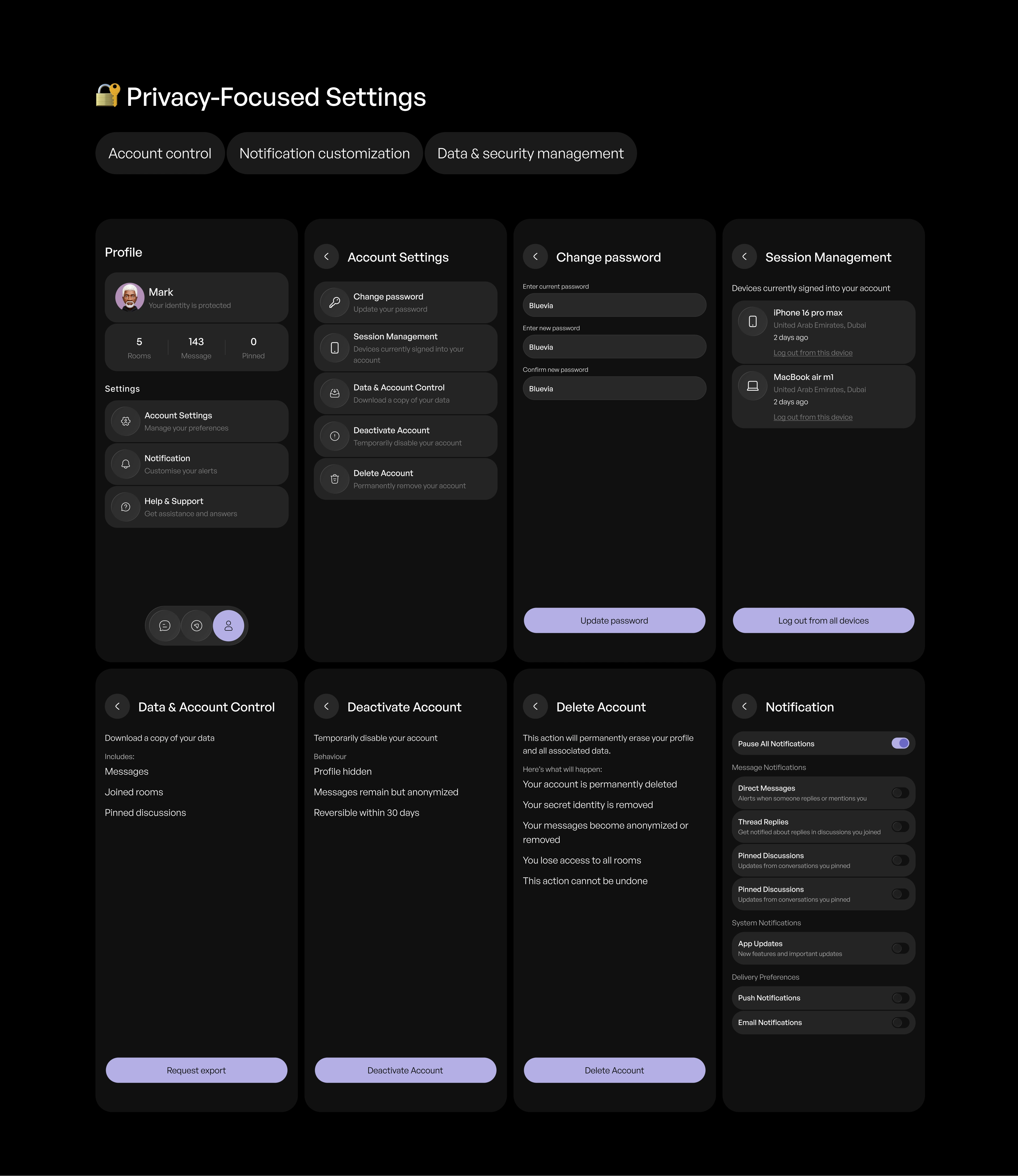Turn on the Push Notifications switch
The width and height of the screenshot is (1018, 1176).
[x=900, y=998]
